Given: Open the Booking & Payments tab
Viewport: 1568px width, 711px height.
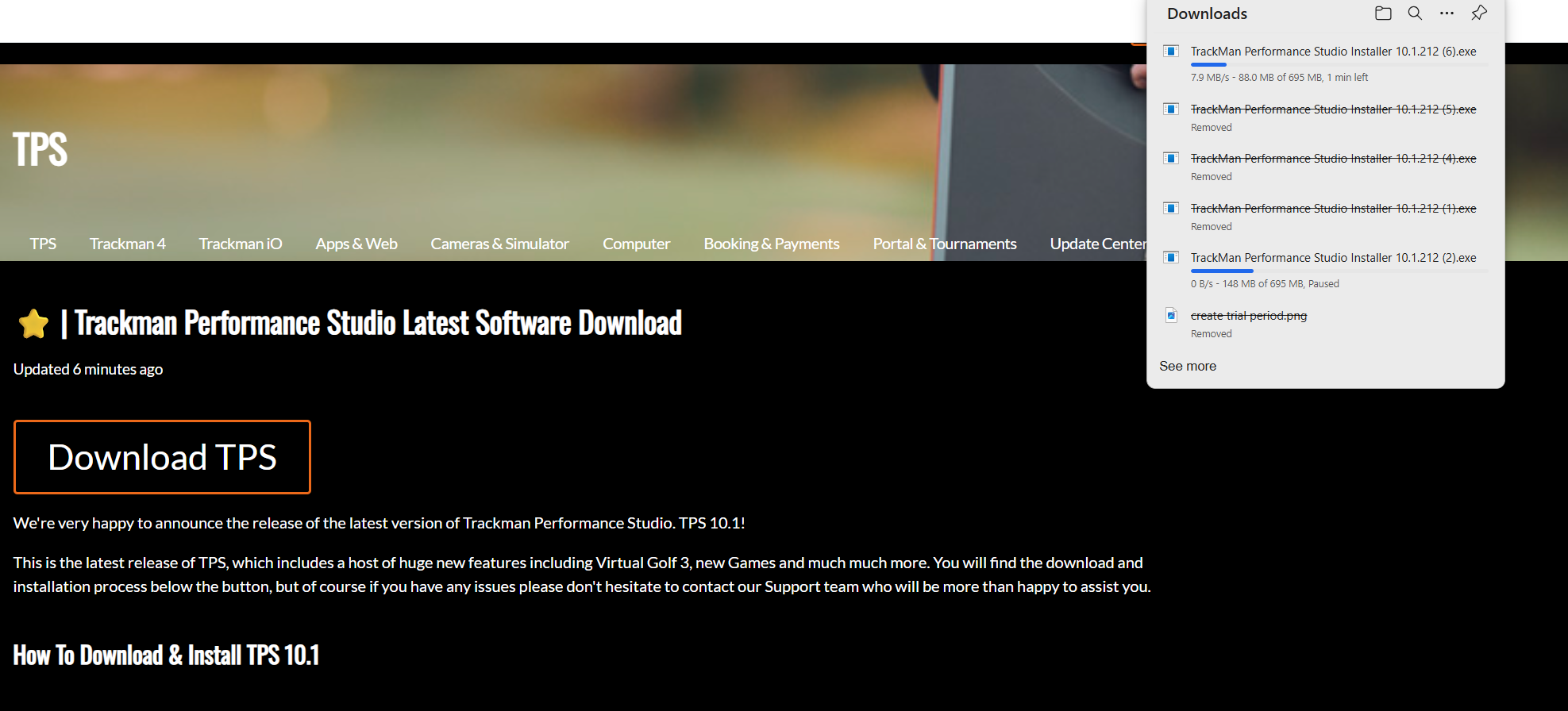Looking at the screenshot, I should click(x=772, y=244).
